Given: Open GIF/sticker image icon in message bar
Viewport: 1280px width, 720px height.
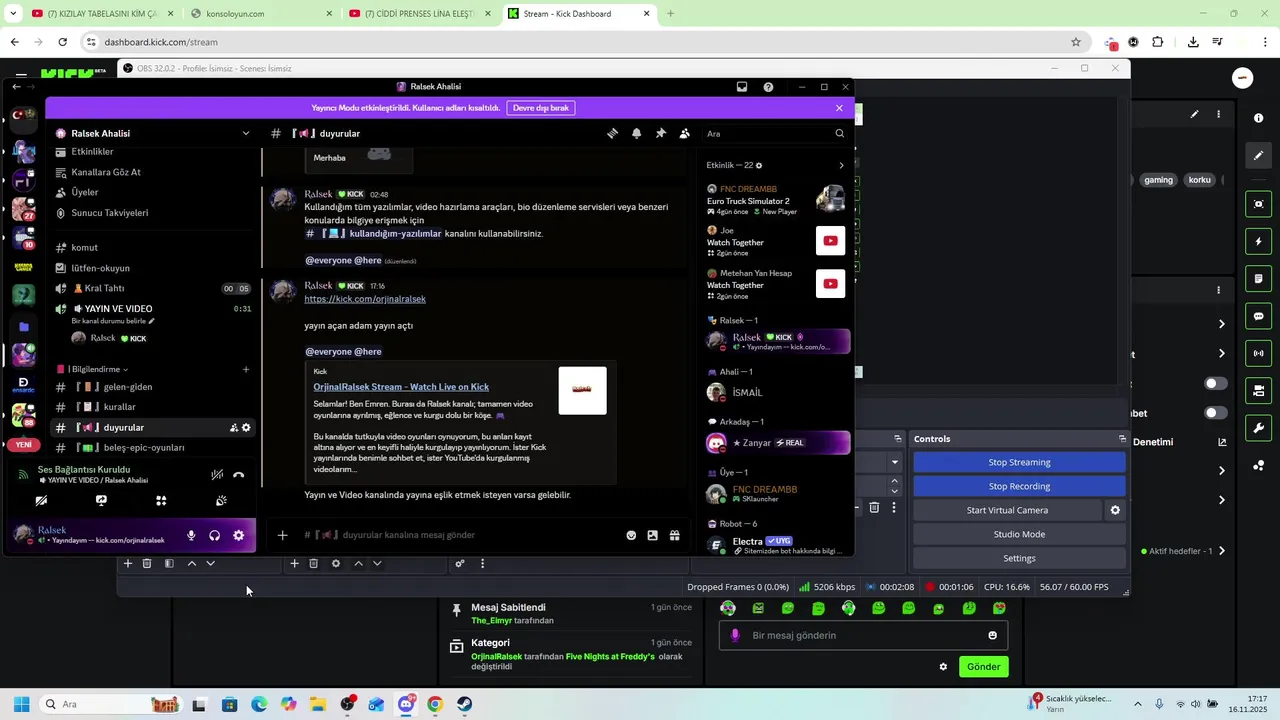Looking at the screenshot, I should tap(652, 535).
